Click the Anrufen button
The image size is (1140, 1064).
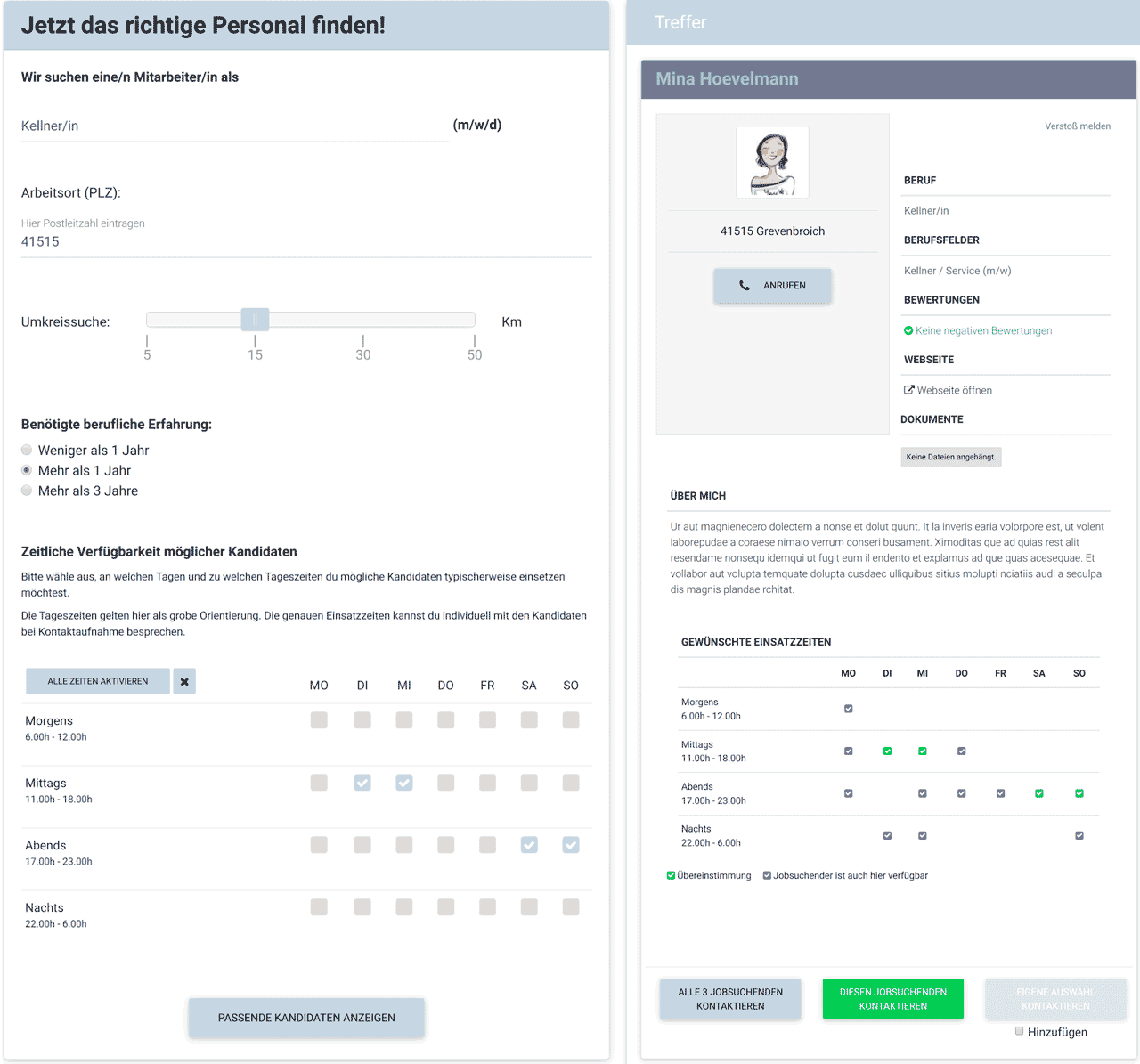click(772, 286)
